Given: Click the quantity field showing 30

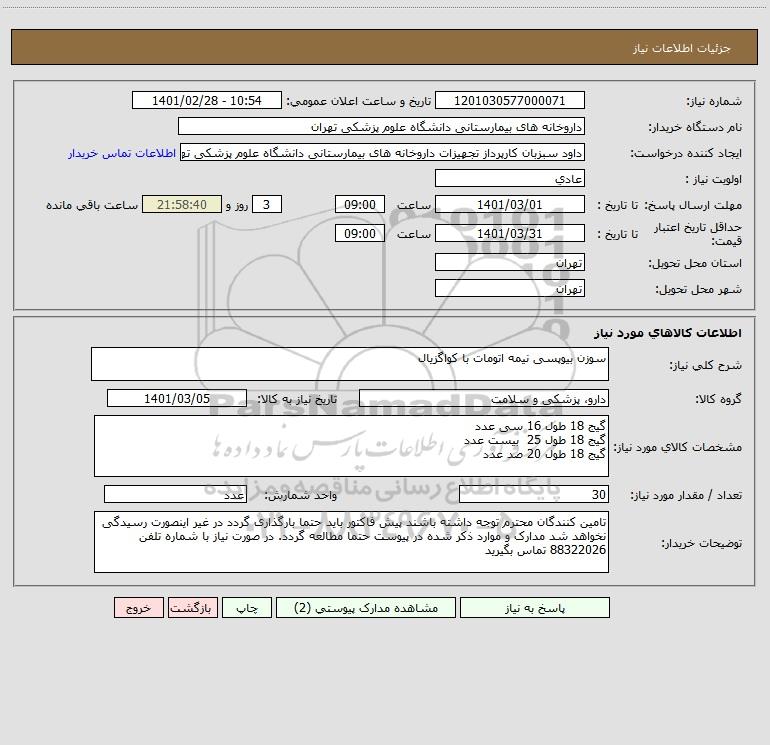Looking at the screenshot, I should [534, 494].
